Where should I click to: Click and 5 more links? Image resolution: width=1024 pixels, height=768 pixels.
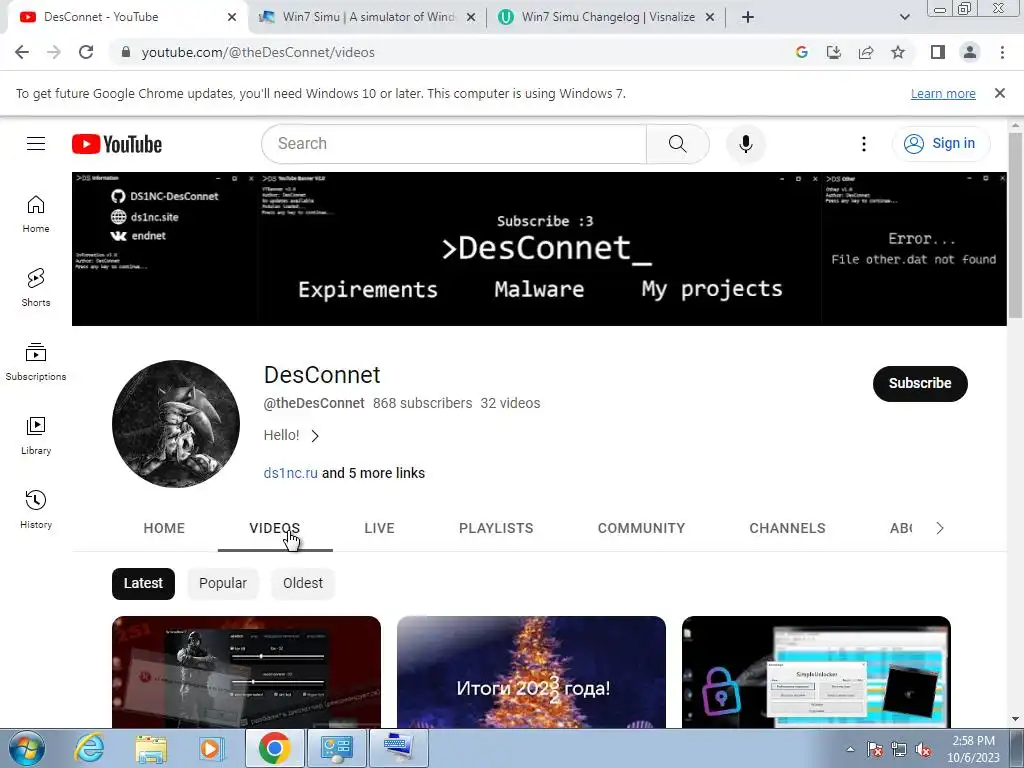[x=374, y=473]
